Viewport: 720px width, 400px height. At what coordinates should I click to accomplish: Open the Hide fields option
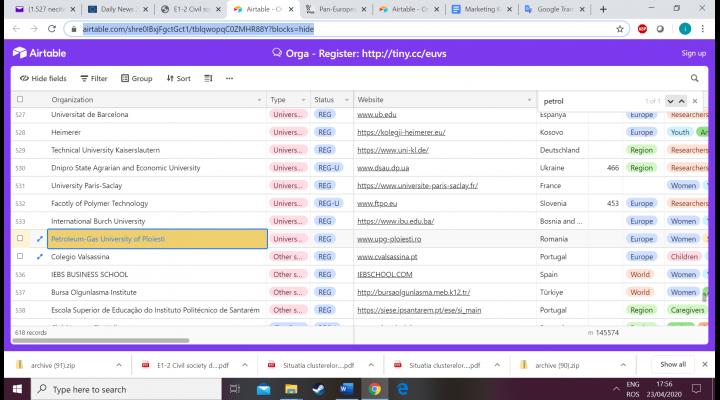pyautogui.click(x=43, y=79)
